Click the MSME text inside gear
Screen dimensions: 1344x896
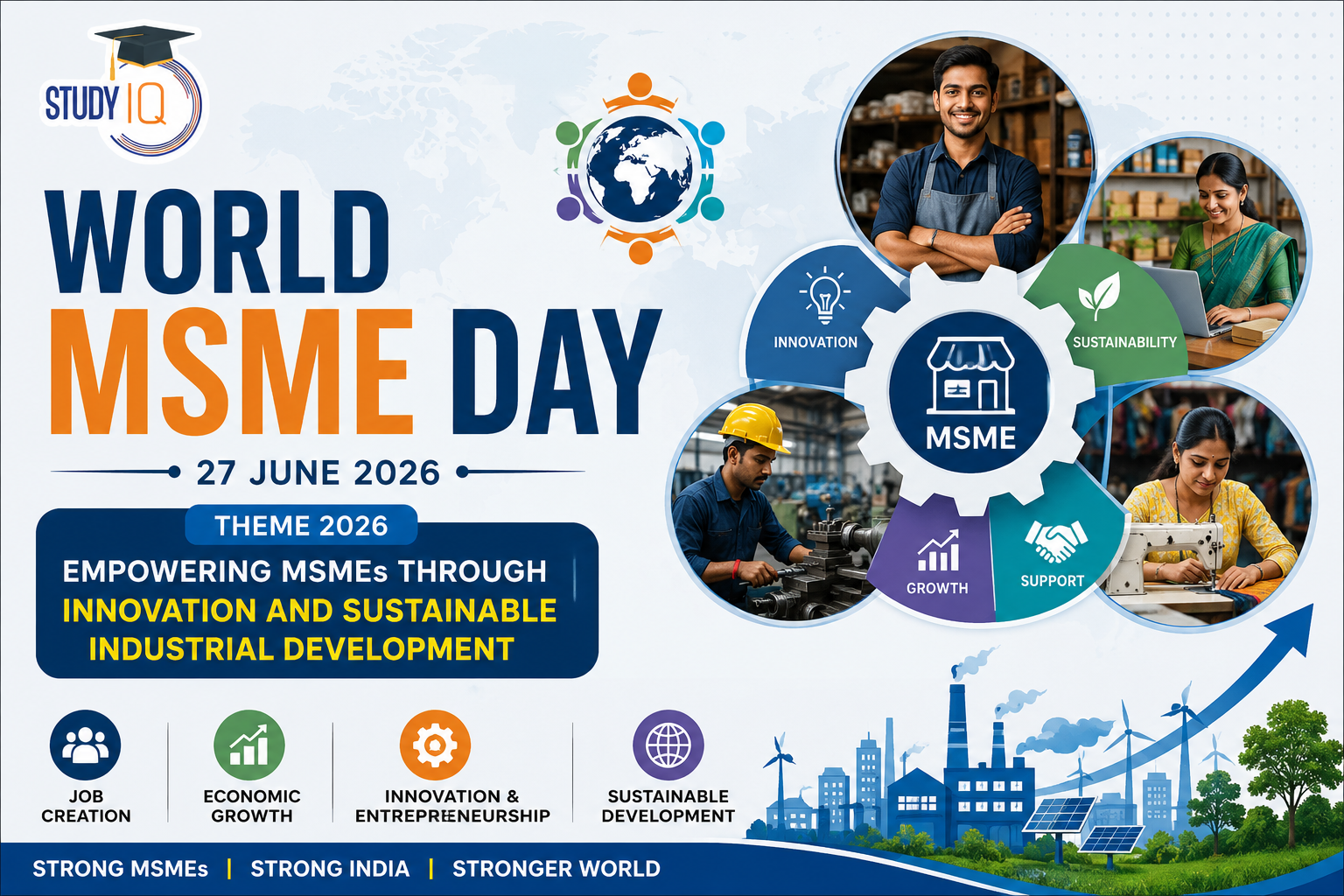970,437
